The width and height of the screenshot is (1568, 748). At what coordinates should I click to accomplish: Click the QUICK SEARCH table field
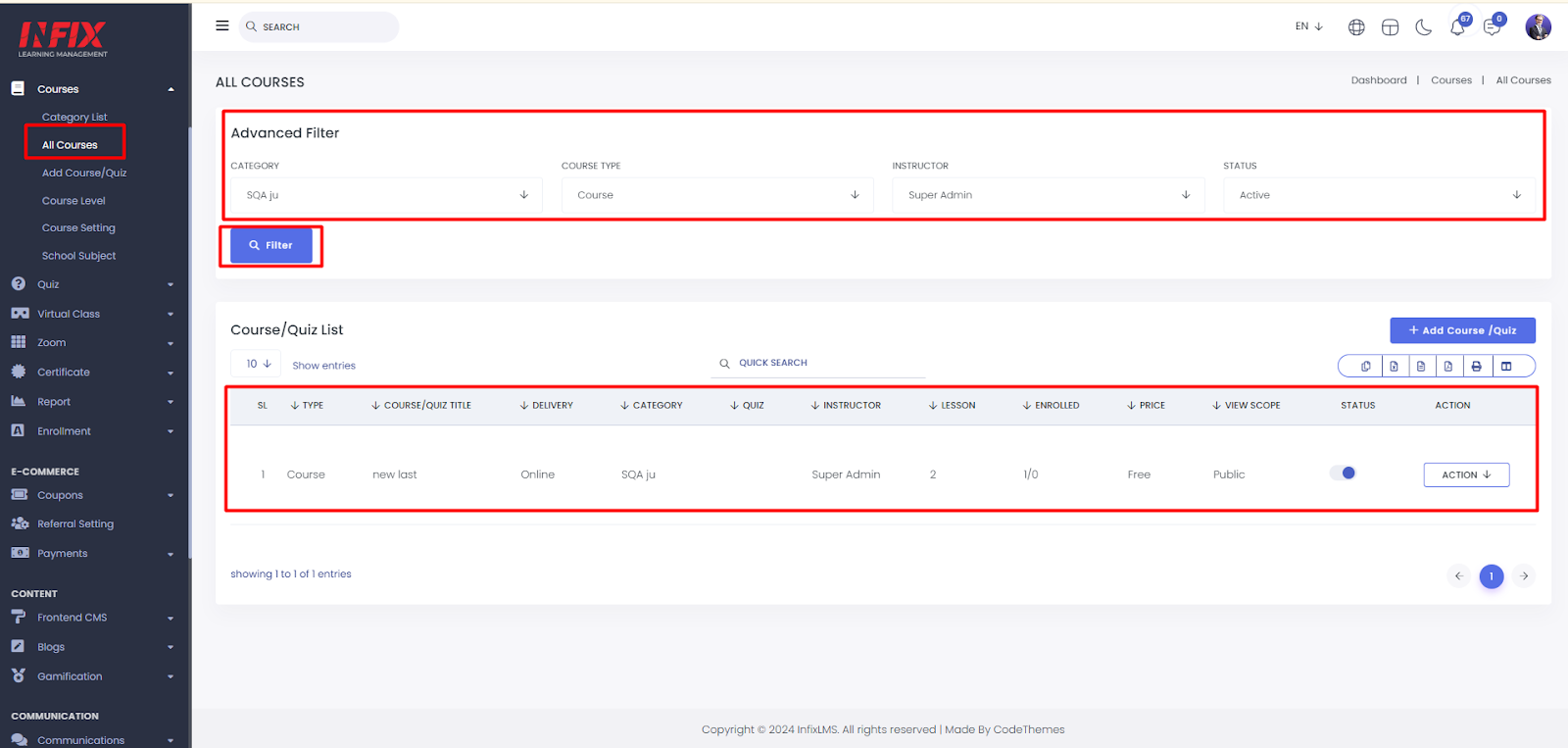(818, 363)
